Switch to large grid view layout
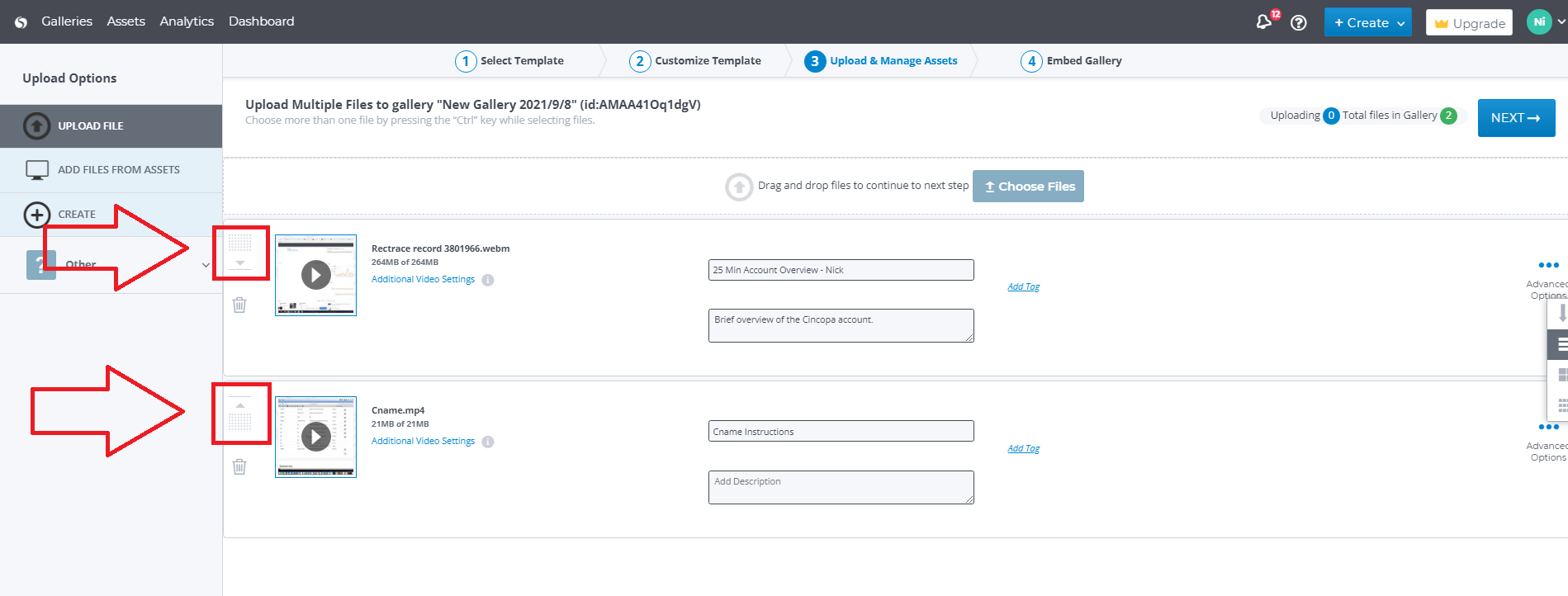Screen dimensions: 1568x596 (1561, 375)
